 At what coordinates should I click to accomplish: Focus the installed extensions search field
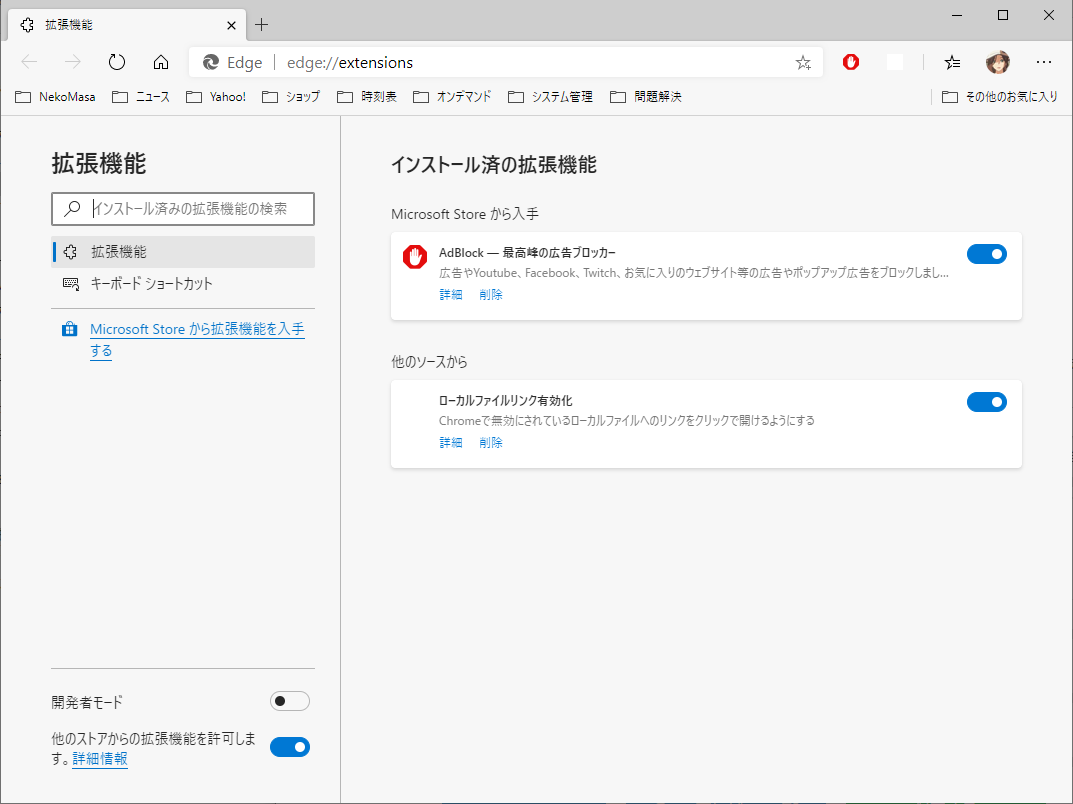[x=183, y=209]
